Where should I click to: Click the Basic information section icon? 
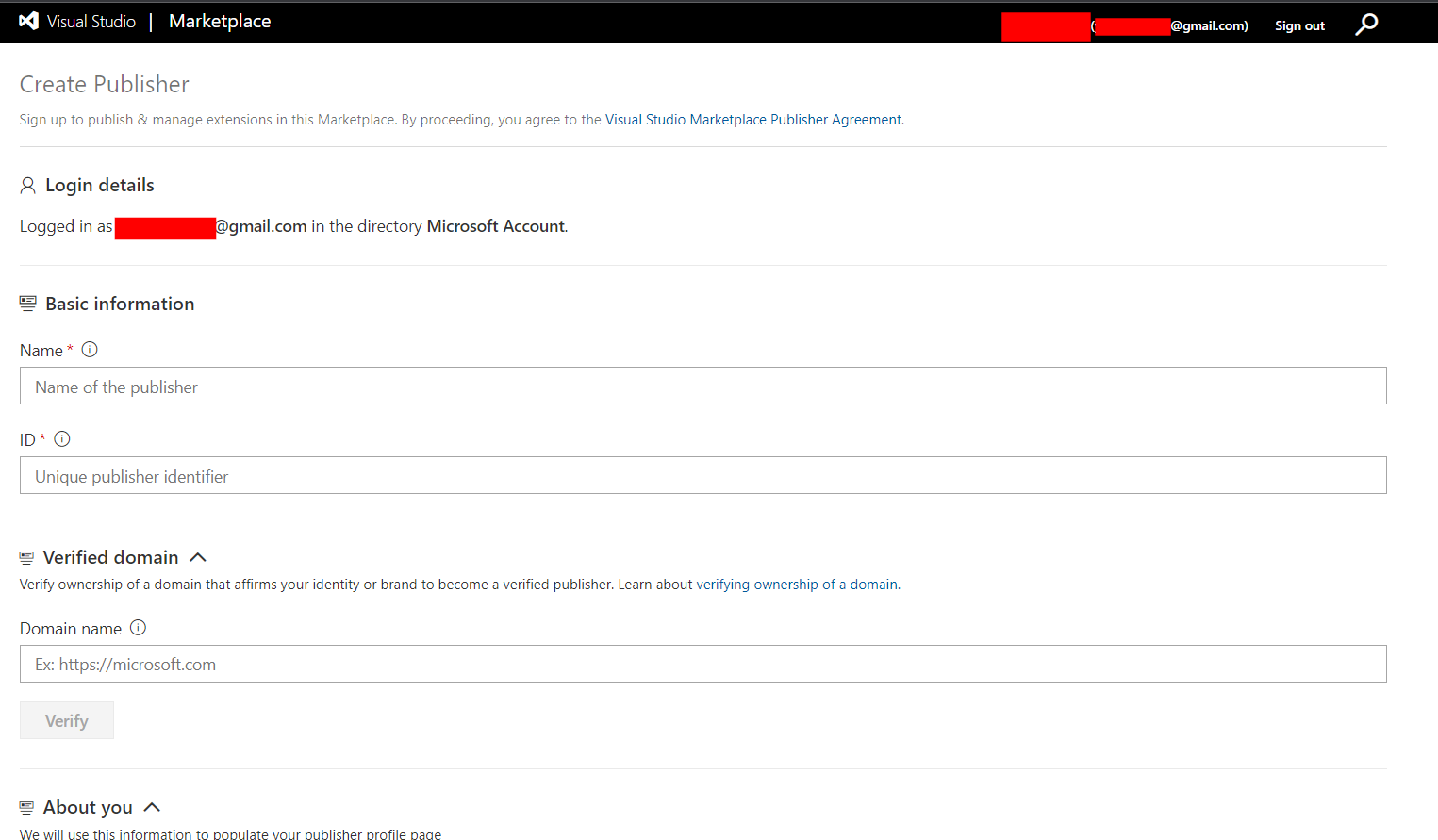pos(27,303)
